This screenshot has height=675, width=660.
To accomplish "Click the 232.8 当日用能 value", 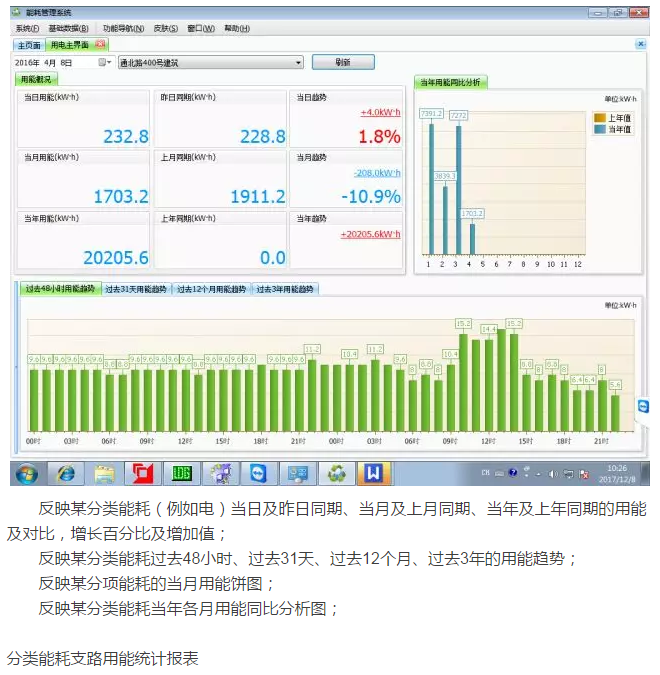I will (x=126, y=136).
